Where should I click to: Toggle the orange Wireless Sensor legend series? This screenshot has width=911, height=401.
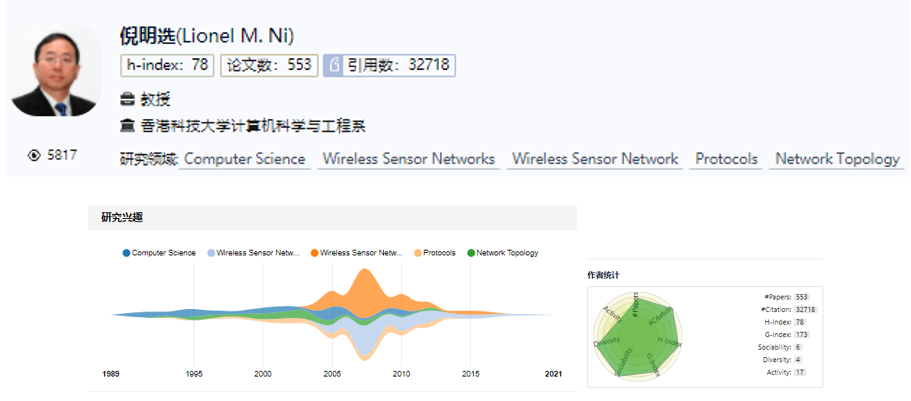[357, 253]
